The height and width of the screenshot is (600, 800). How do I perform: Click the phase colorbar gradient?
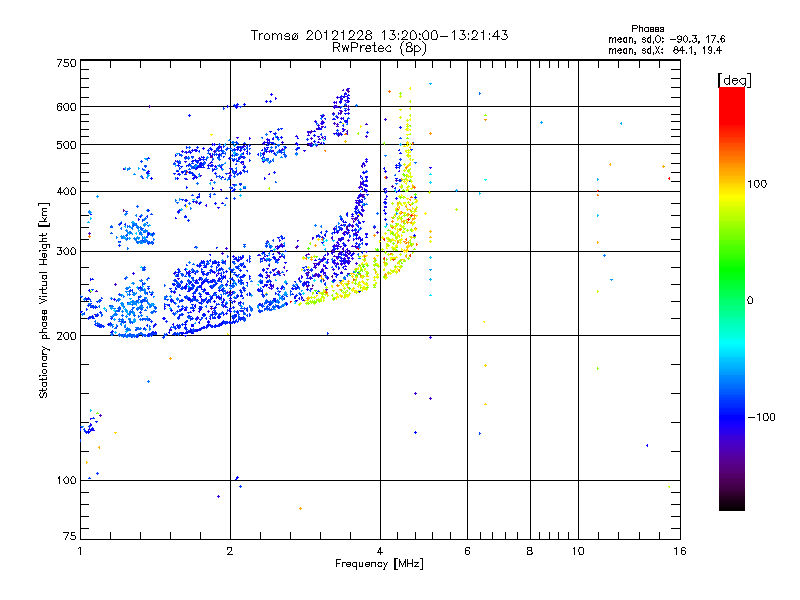(732, 298)
